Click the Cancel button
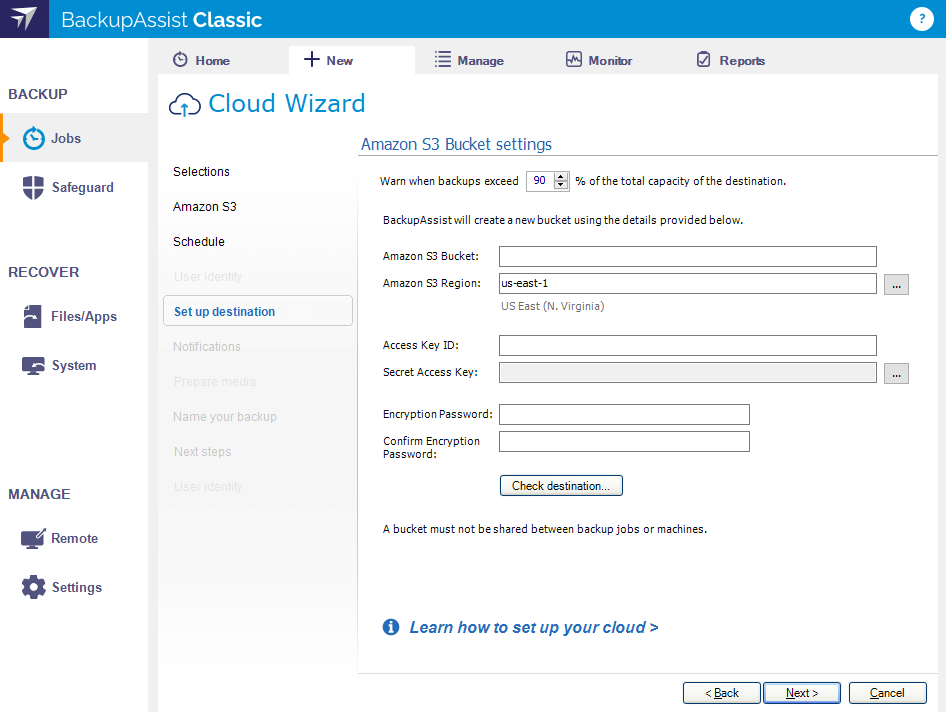Image resolution: width=946 pixels, height=712 pixels. 887,693
